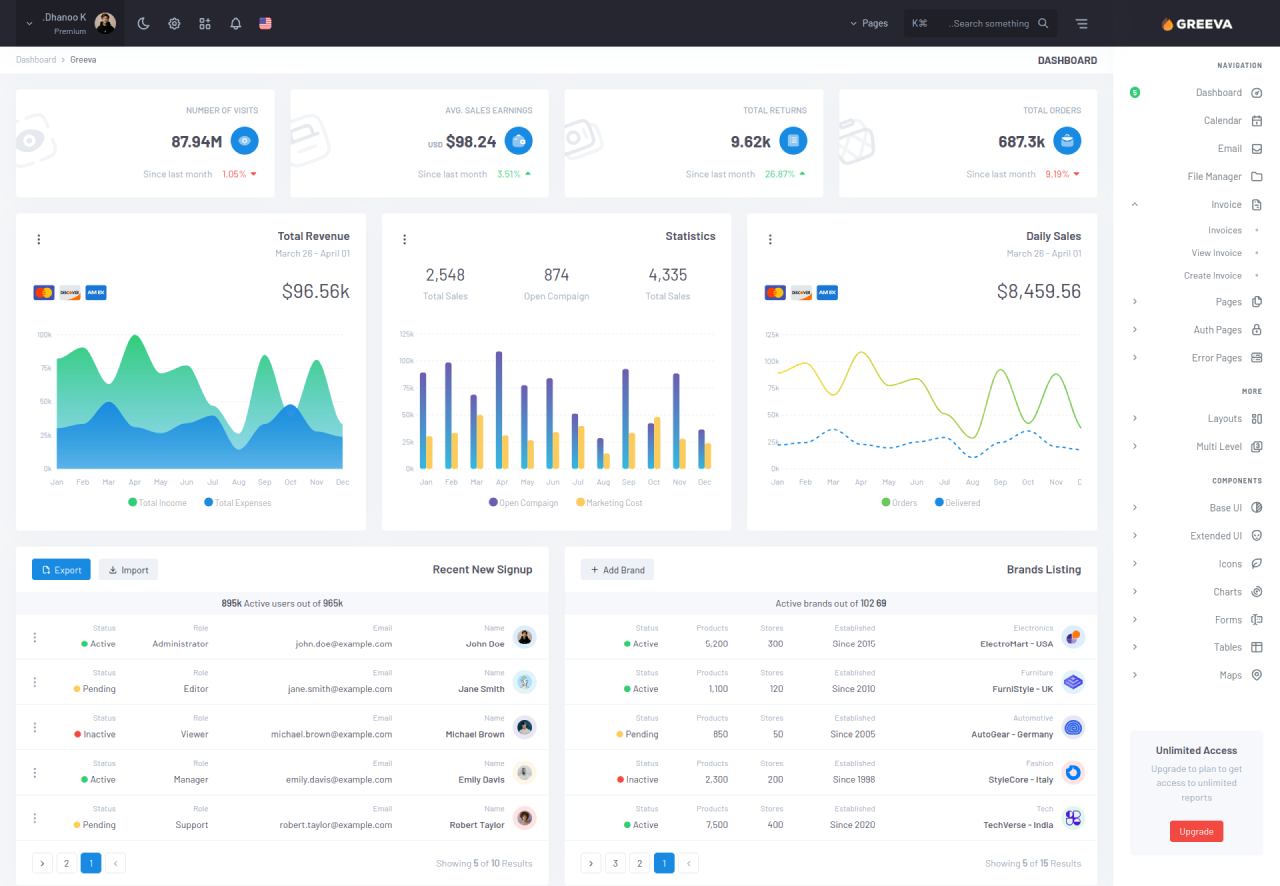The image size is (1280, 886).
Task: Expand the Layouts sidebar section
Action: 1196,418
